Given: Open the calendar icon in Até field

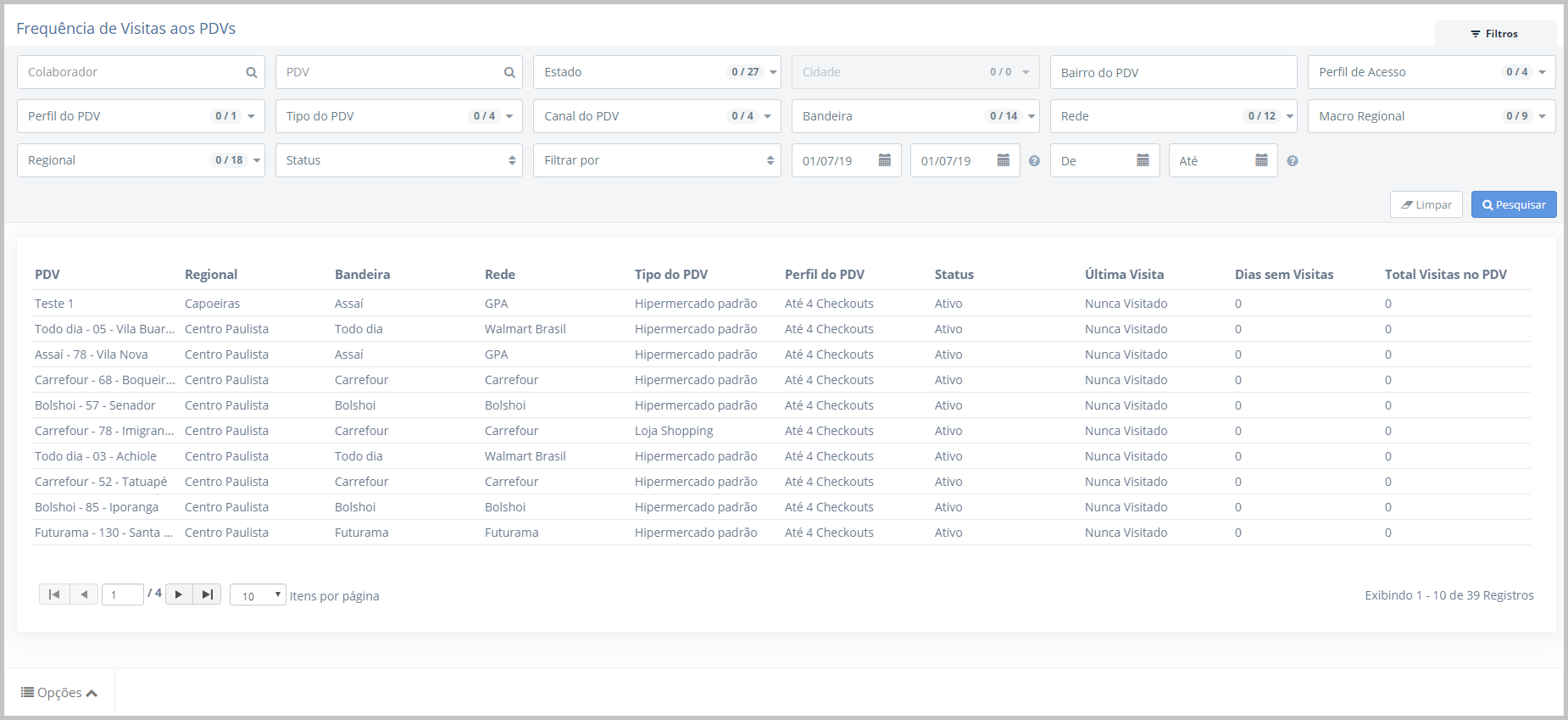Looking at the screenshot, I should pos(1261,160).
